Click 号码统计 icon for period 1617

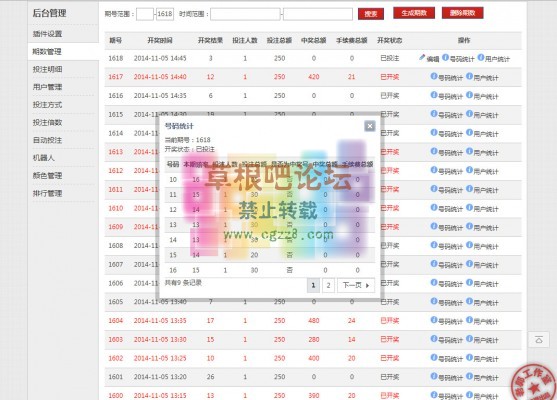[x=434, y=76]
